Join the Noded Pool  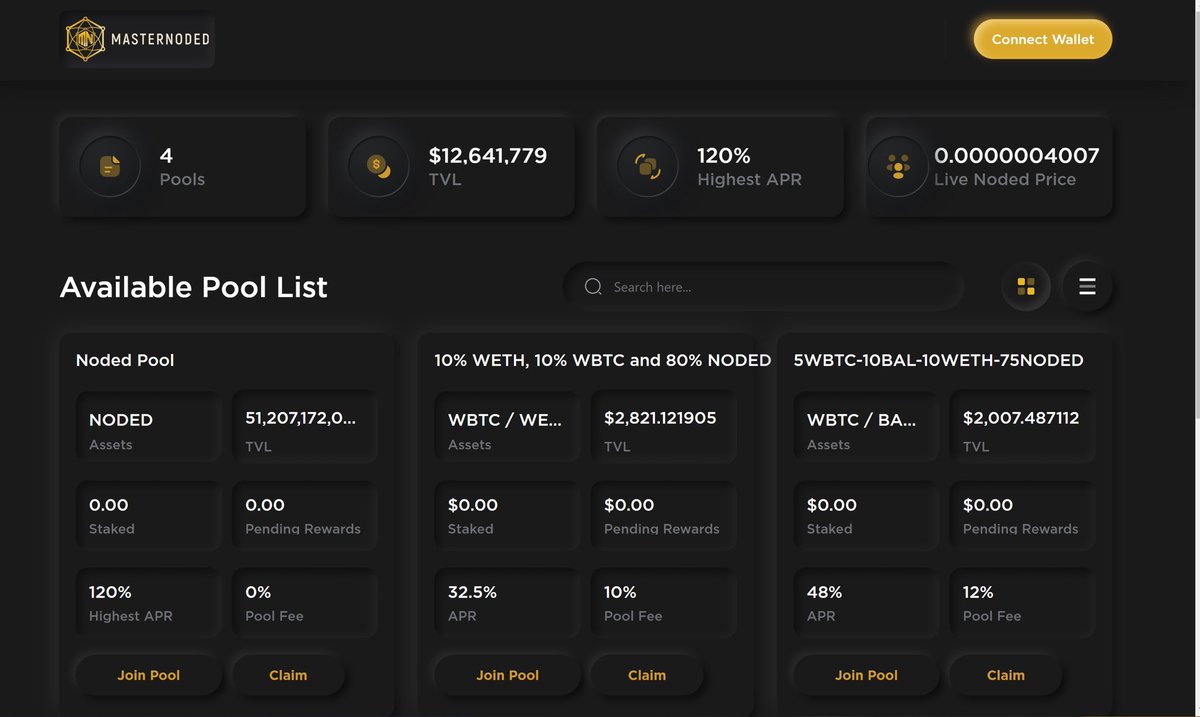(x=149, y=675)
